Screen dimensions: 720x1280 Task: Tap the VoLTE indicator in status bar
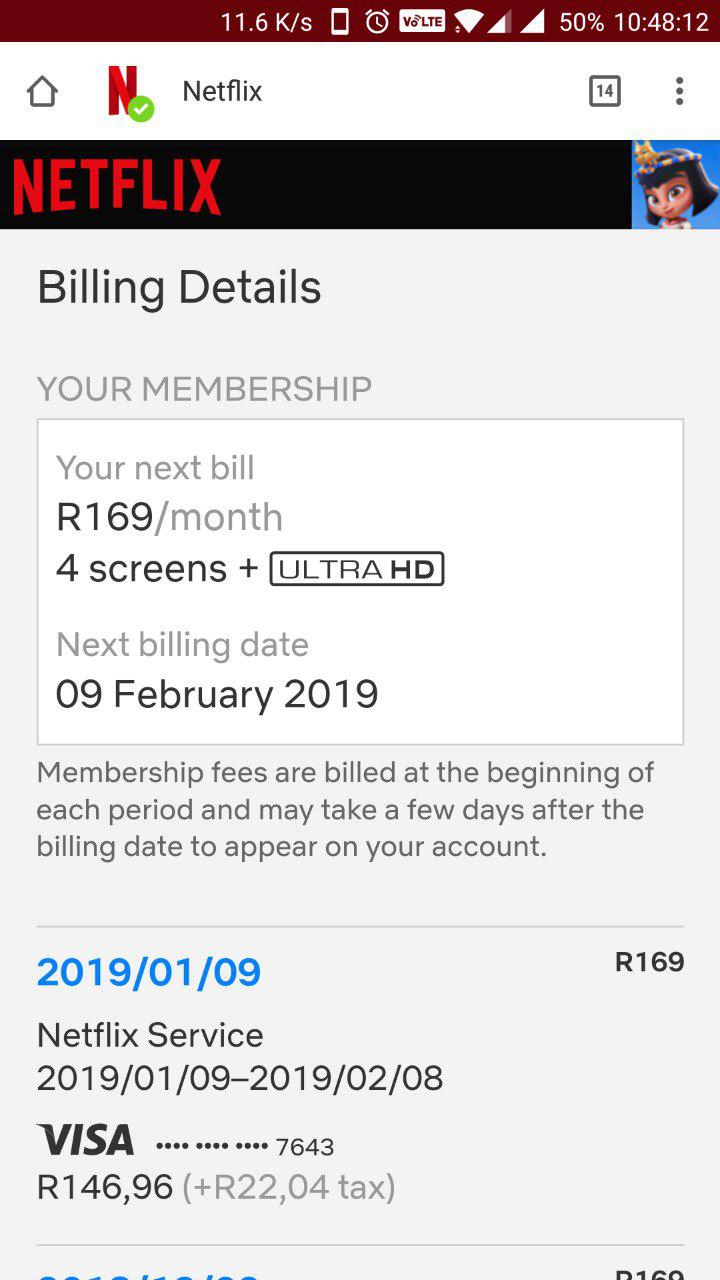[x=422, y=21]
